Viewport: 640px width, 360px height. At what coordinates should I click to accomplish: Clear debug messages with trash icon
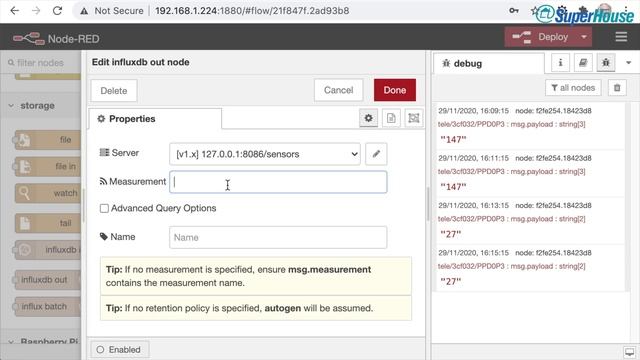(x=617, y=88)
